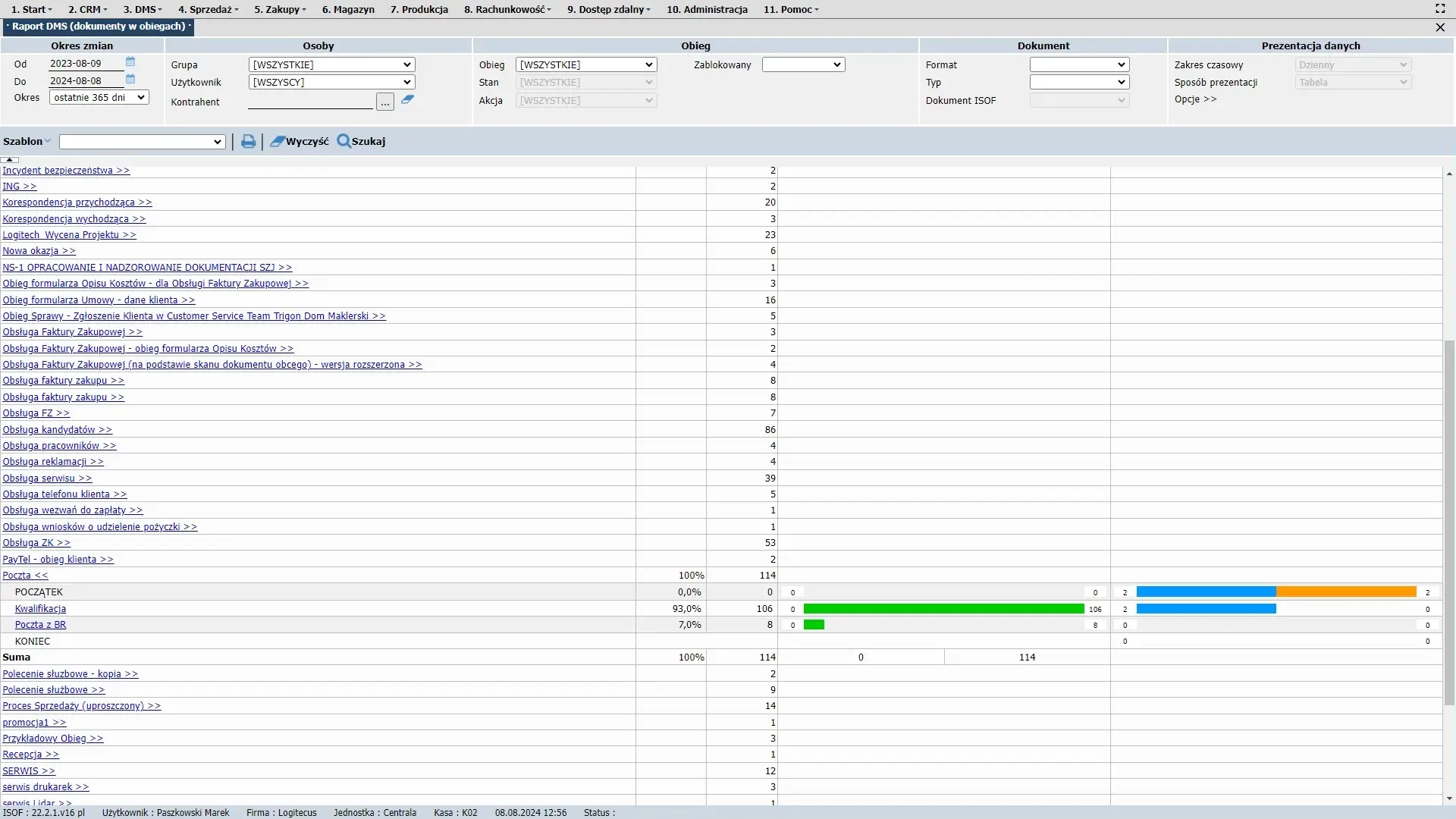The width and height of the screenshot is (1456, 819).
Task: Open the Szablon template dropdown
Action: tap(142, 142)
